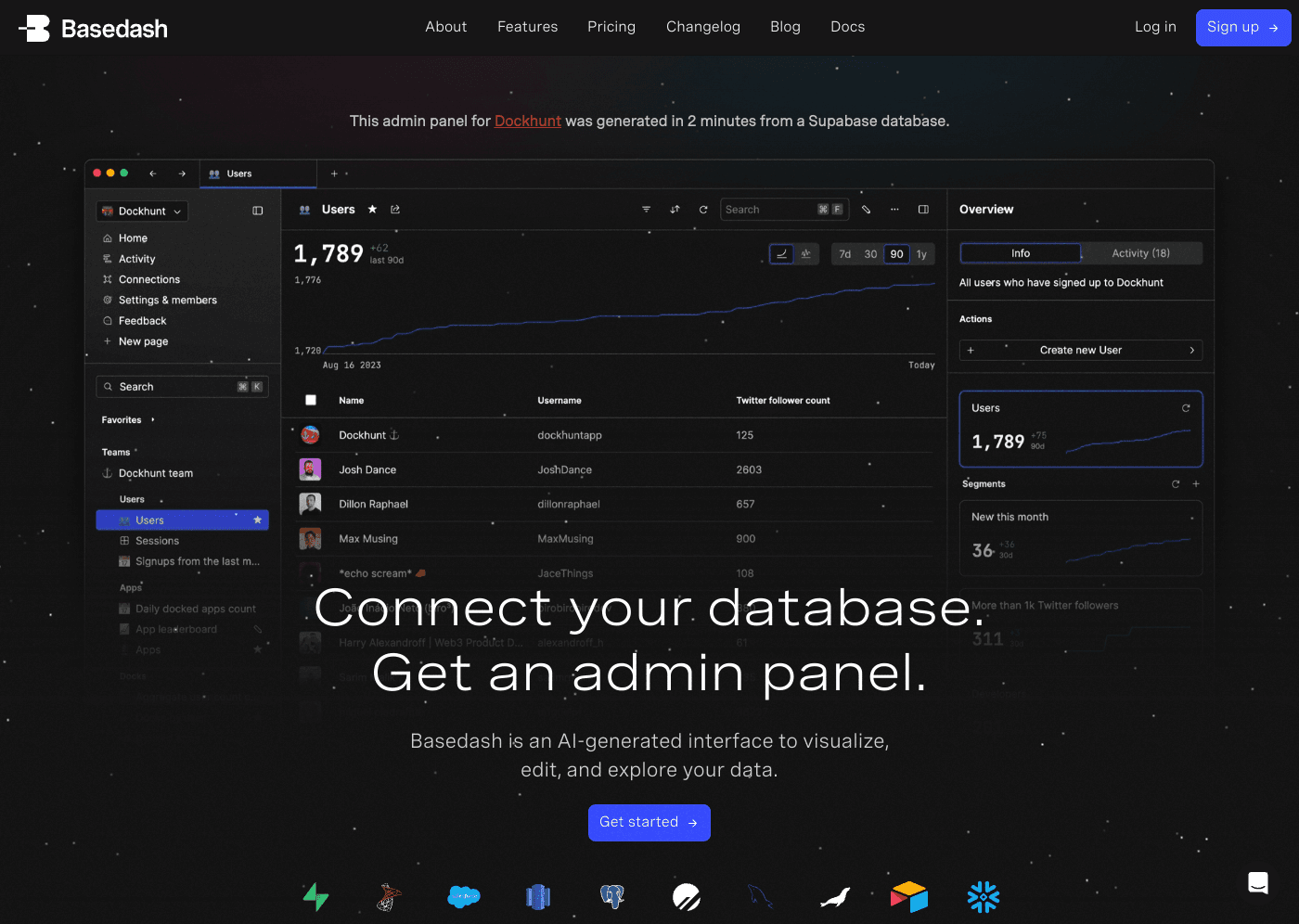Screen dimensions: 1299x924
Task: Open the About page
Action: click(445, 27)
